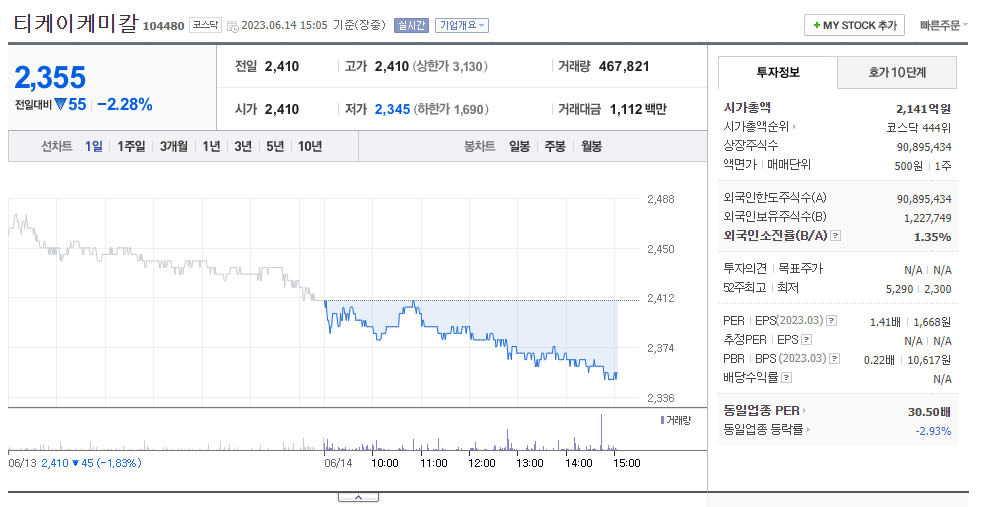
Task: Click the 2,412 dotted baseline price label
Action: click(x=661, y=298)
